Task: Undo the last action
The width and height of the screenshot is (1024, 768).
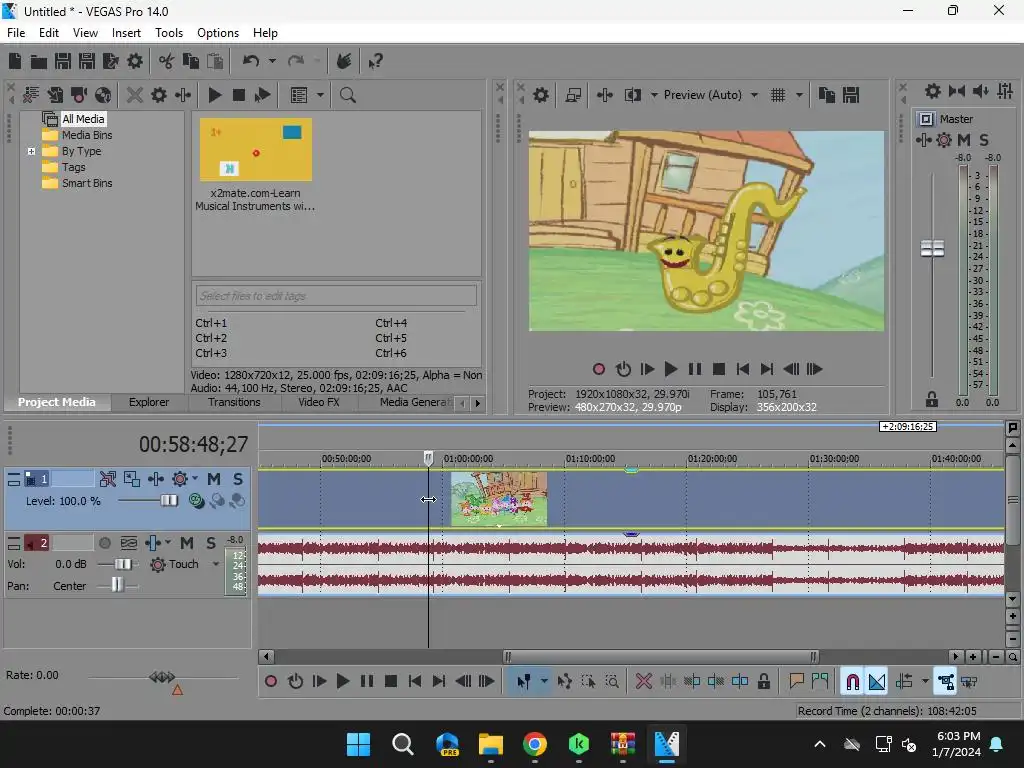Action: 251,61
